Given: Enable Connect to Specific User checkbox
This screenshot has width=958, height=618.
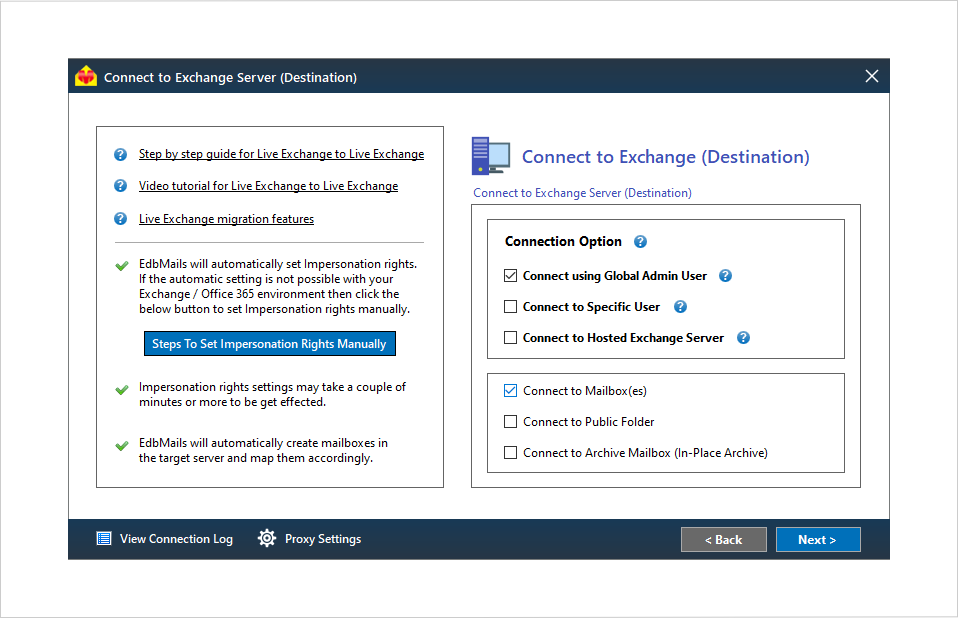Looking at the screenshot, I should point(511,307).
